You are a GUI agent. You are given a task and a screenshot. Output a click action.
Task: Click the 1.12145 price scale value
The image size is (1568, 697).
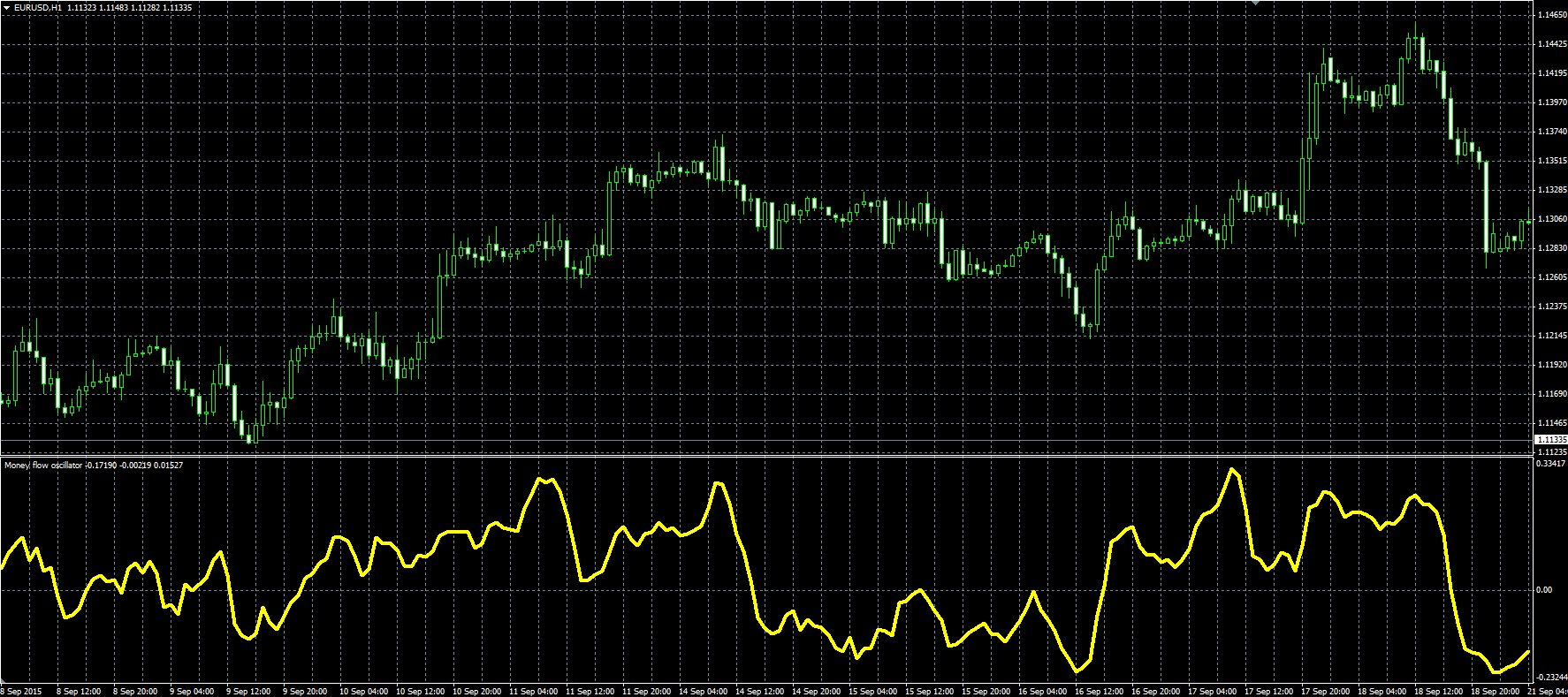click(1553, 336)
